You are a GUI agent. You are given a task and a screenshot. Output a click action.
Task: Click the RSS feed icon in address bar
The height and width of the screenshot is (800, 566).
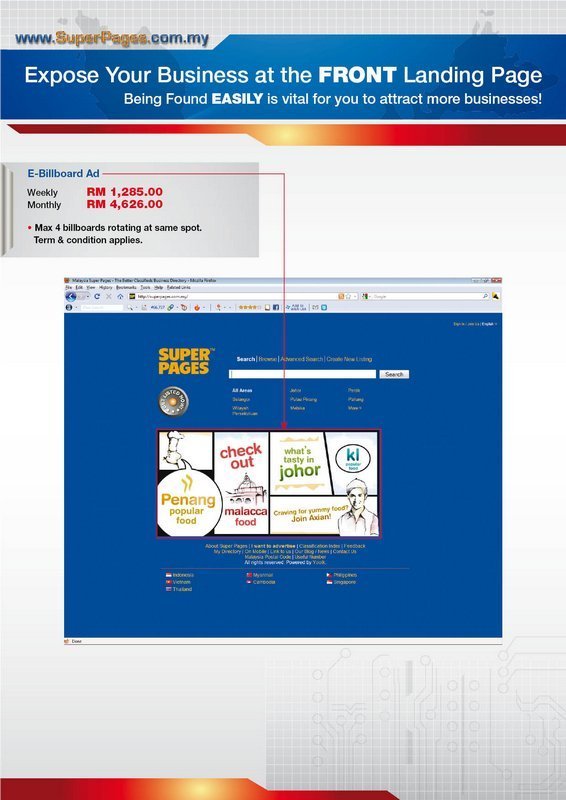coord(341,296)
